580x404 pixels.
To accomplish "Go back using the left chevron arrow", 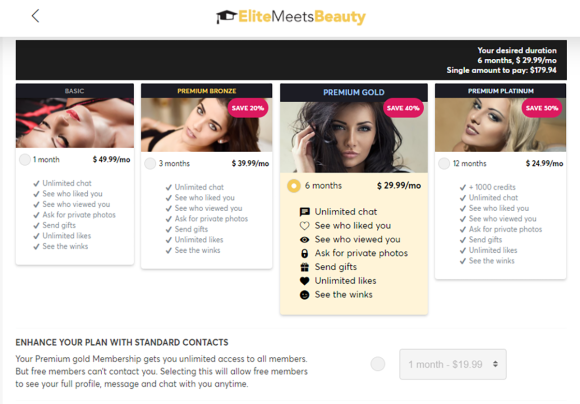I will [35, 16].
